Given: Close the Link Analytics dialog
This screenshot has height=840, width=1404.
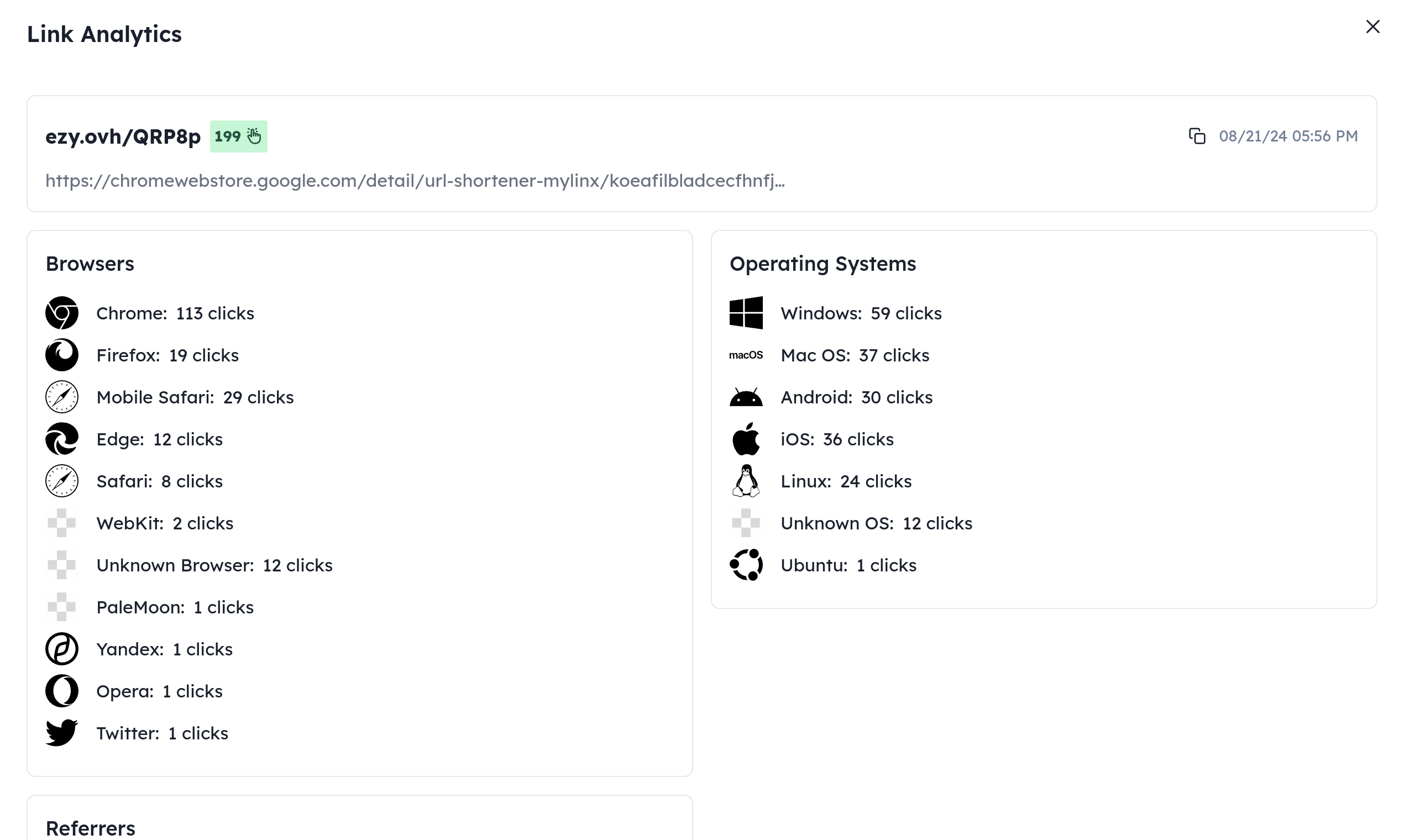Looking at the screenshot, I should point(1372,27).
